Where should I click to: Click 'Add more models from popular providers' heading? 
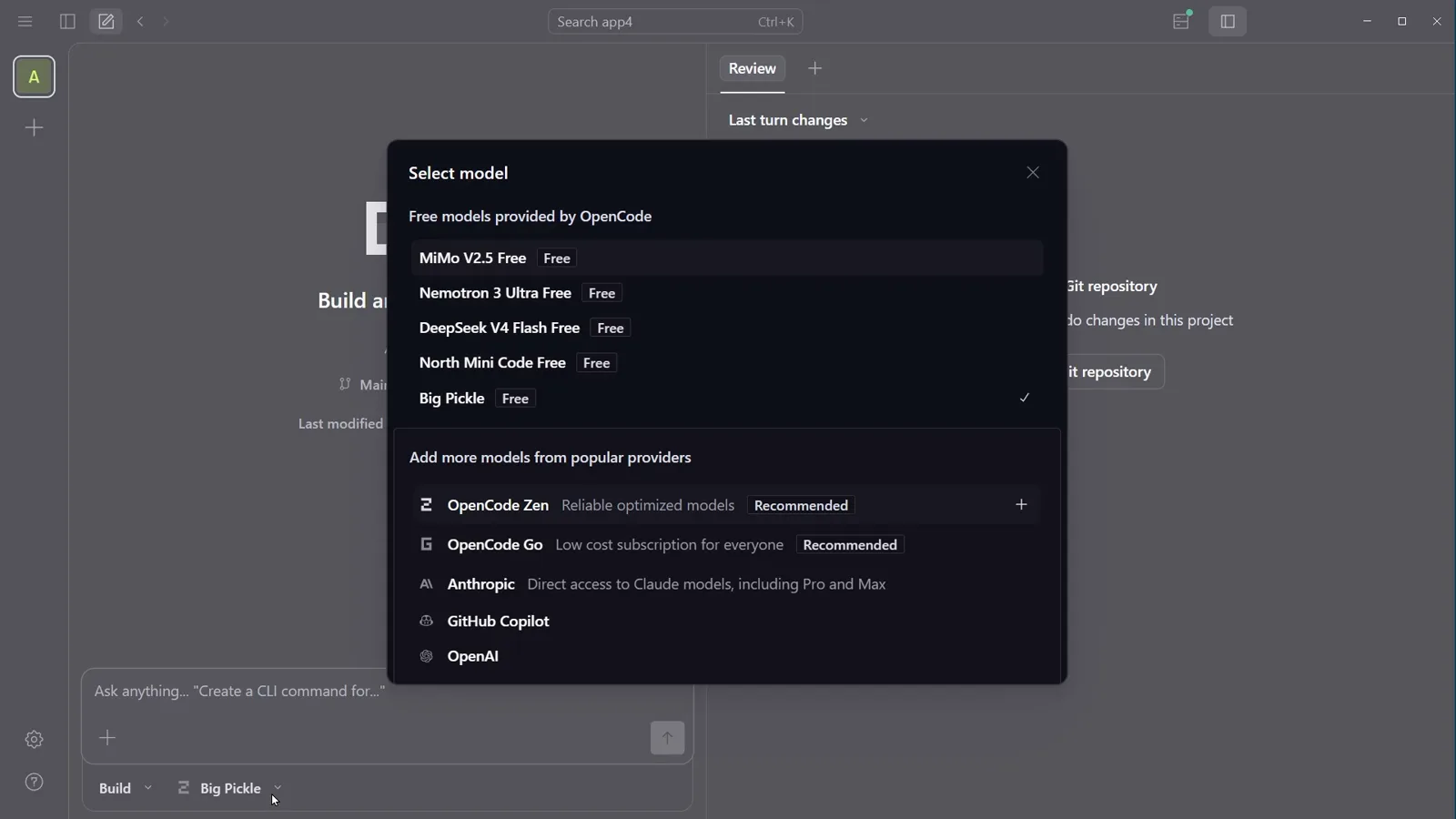click(551, 458)
